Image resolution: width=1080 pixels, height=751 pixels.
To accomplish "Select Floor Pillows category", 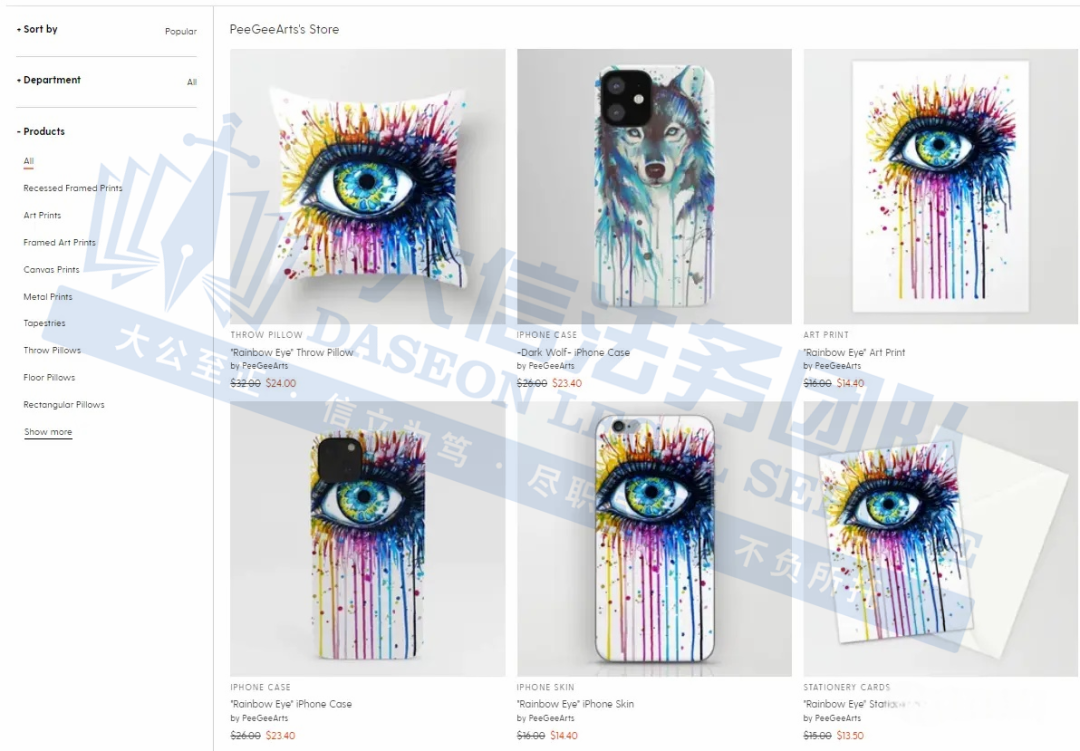I will point(49,378).
